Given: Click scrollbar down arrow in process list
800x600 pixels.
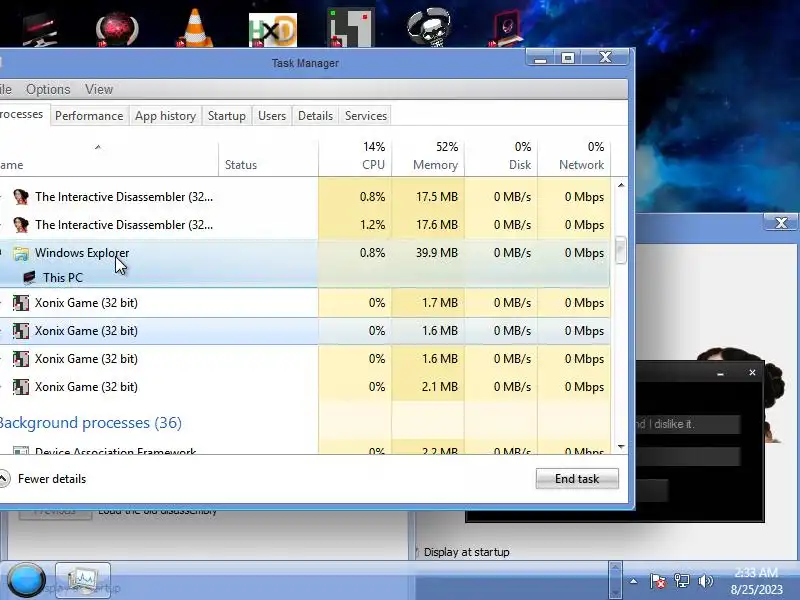Looking at the screenshot, I should [621, 447].
